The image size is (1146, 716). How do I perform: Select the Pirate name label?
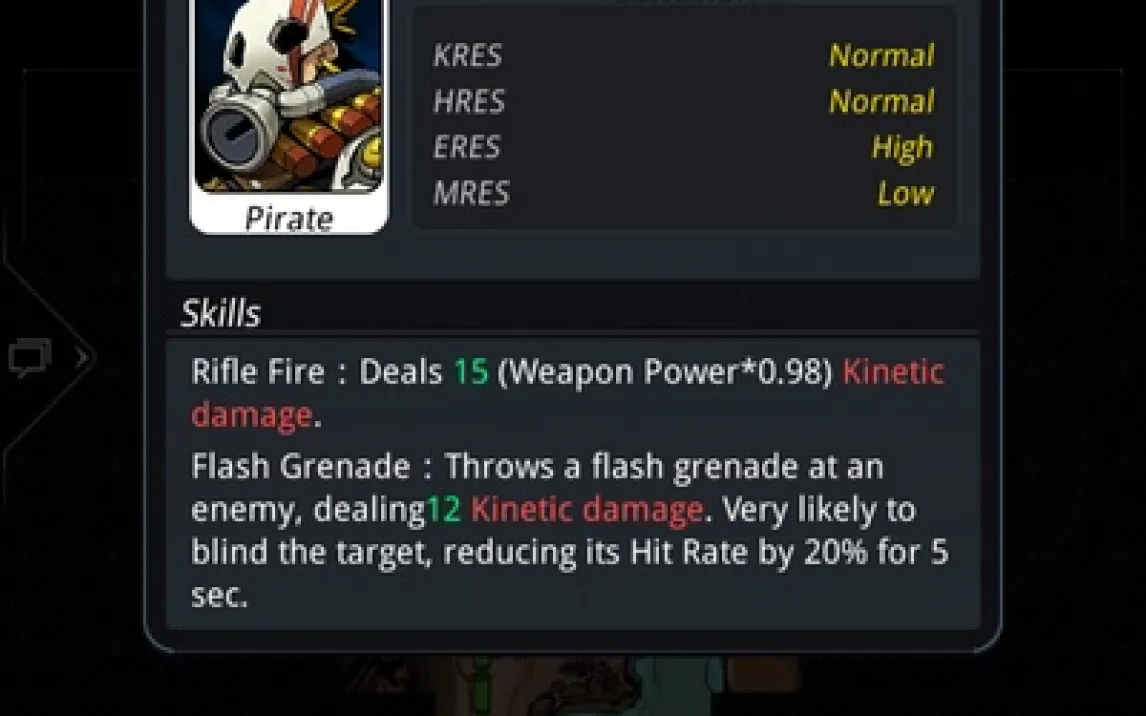click(x=289, y=218)
